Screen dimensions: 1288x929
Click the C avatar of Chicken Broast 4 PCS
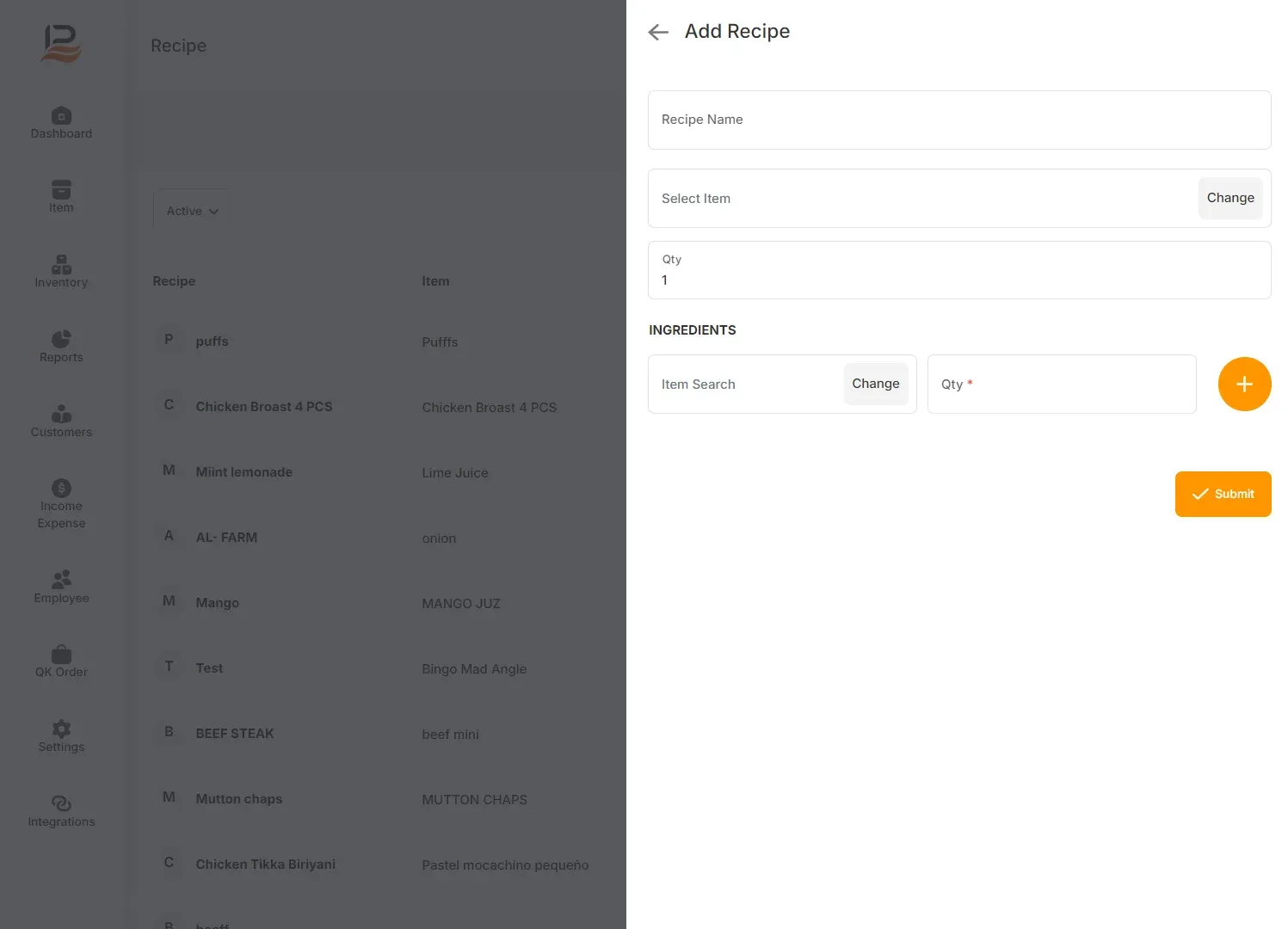169,405
